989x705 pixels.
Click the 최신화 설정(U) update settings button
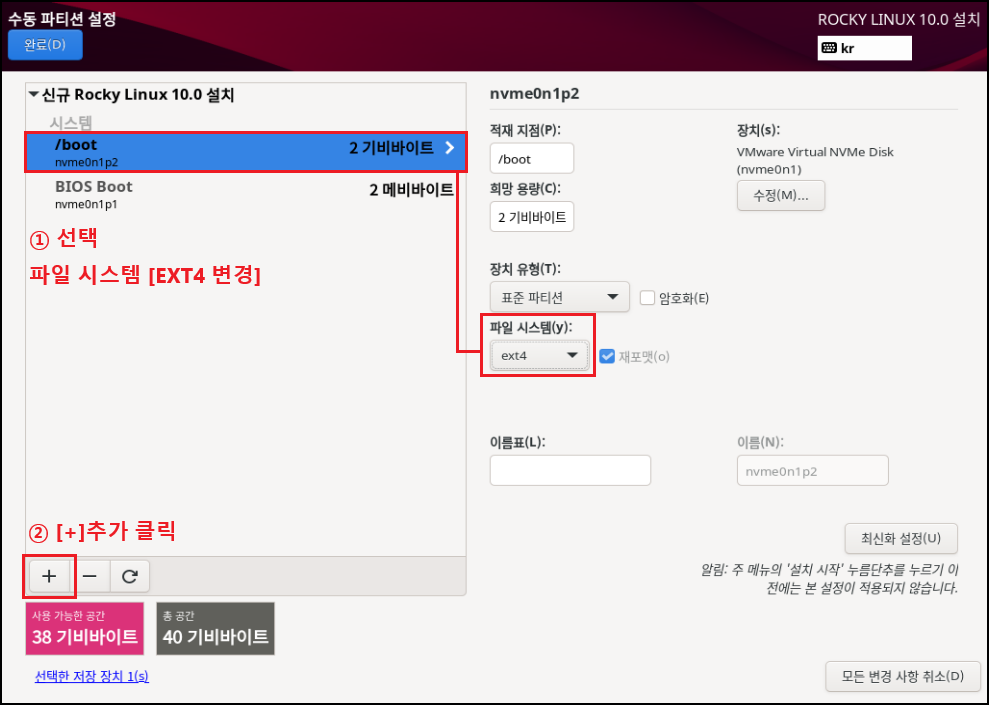pyautogui.click(x=901, y=539)
